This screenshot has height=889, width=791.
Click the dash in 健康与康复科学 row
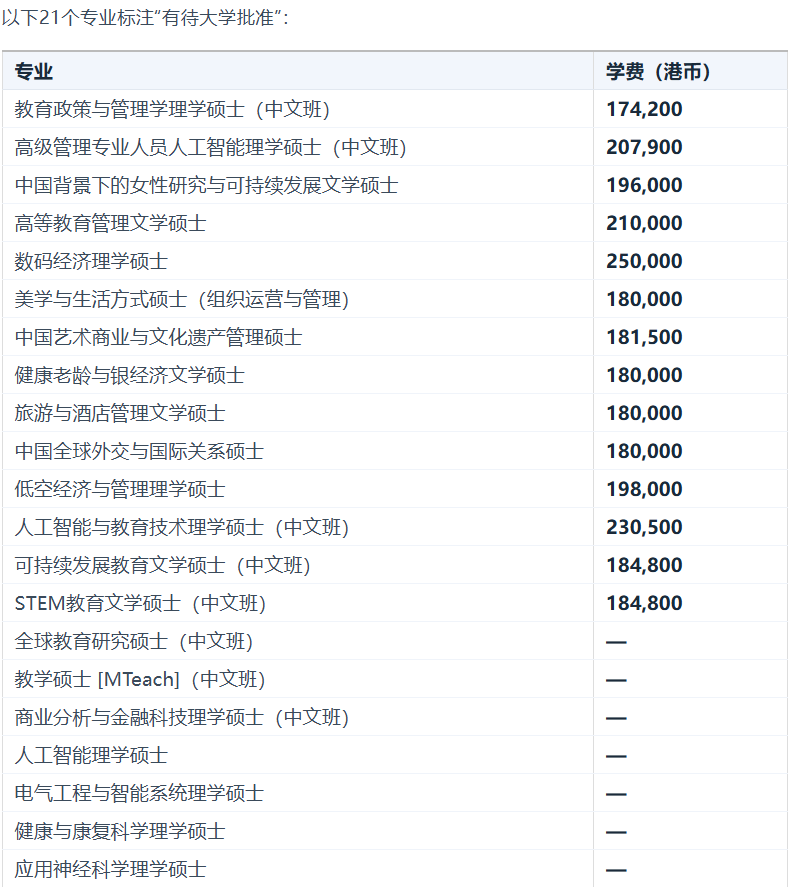click(x=616, y=832)
